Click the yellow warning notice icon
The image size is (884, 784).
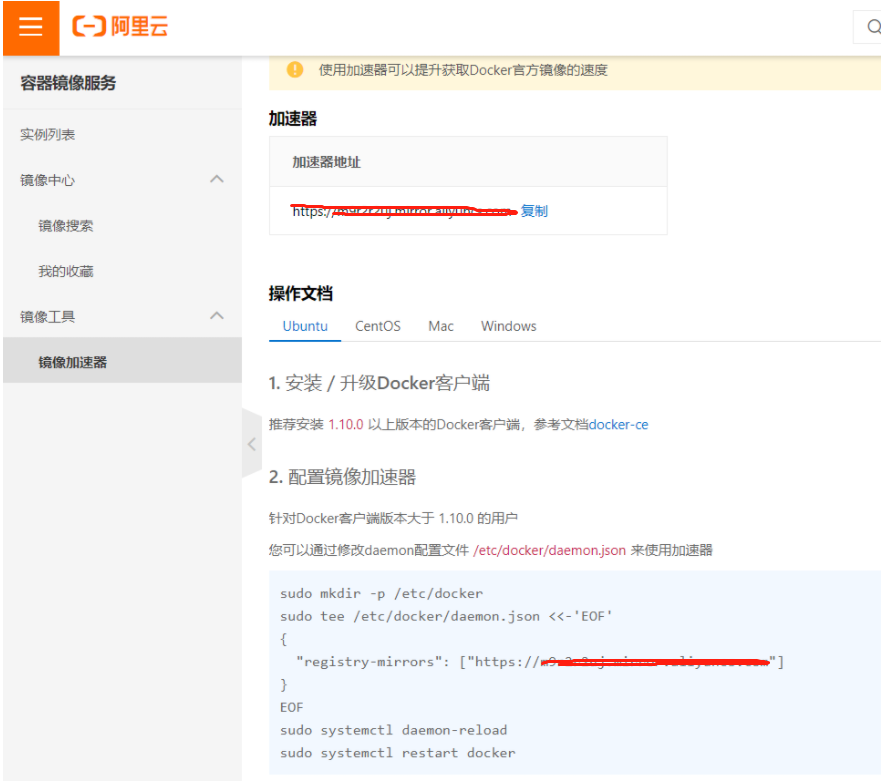295,70
